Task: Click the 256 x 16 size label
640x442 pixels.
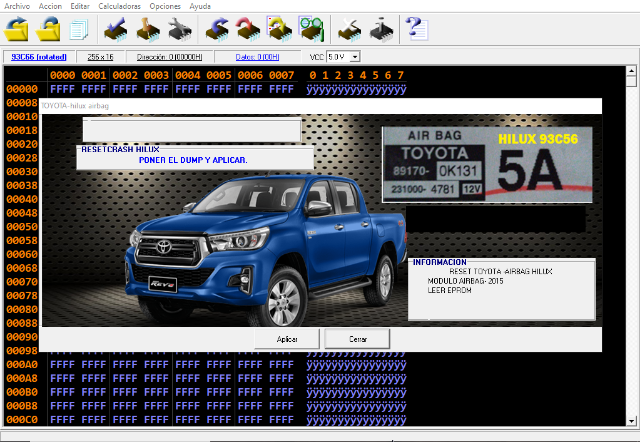Action: coord(100,57)
